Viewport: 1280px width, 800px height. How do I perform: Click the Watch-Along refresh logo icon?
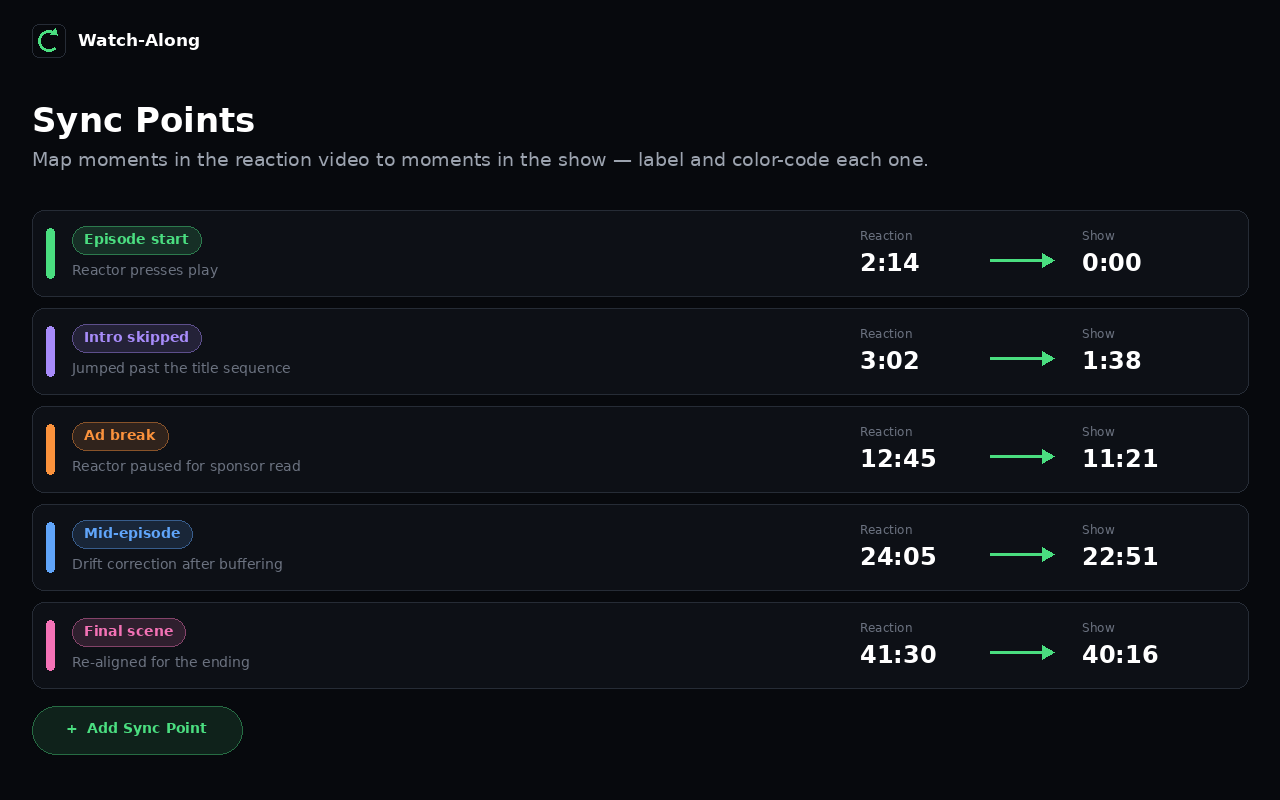[x=49, y=41]
